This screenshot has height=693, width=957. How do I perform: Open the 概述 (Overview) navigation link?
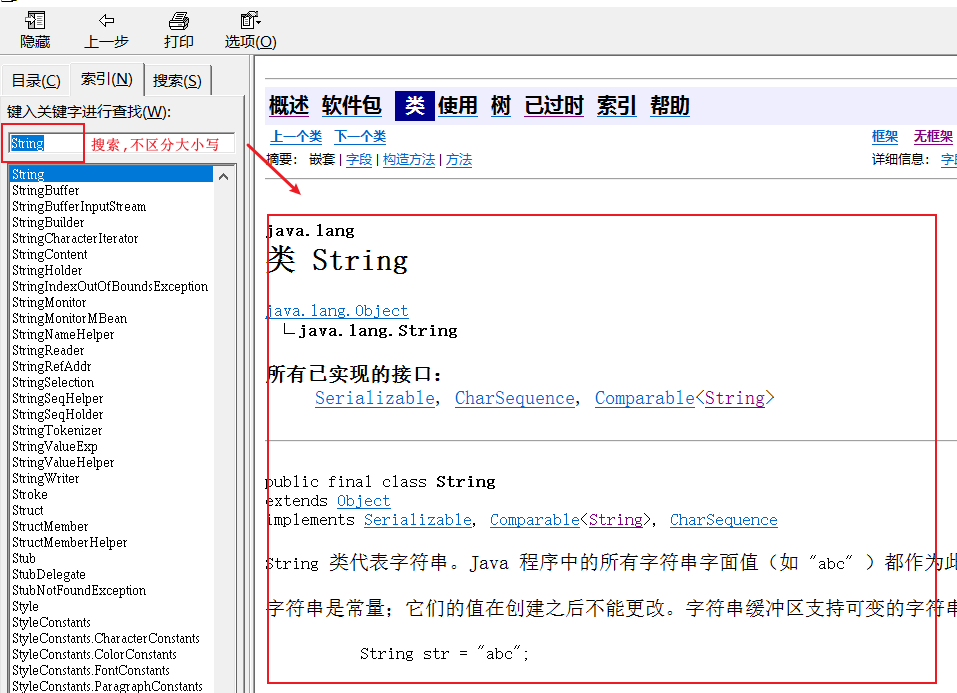[x=289, y=106]
